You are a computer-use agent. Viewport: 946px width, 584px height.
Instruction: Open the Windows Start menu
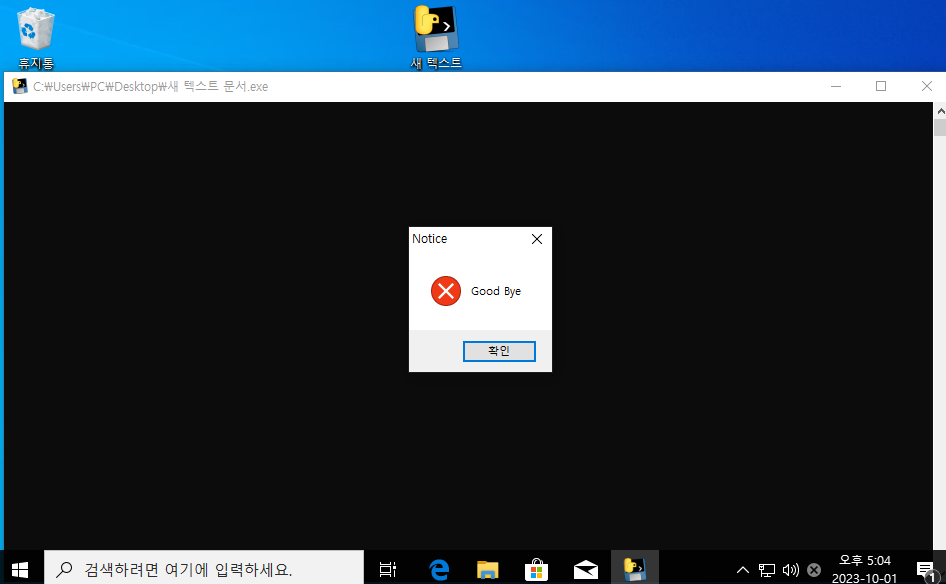(20, 569)
